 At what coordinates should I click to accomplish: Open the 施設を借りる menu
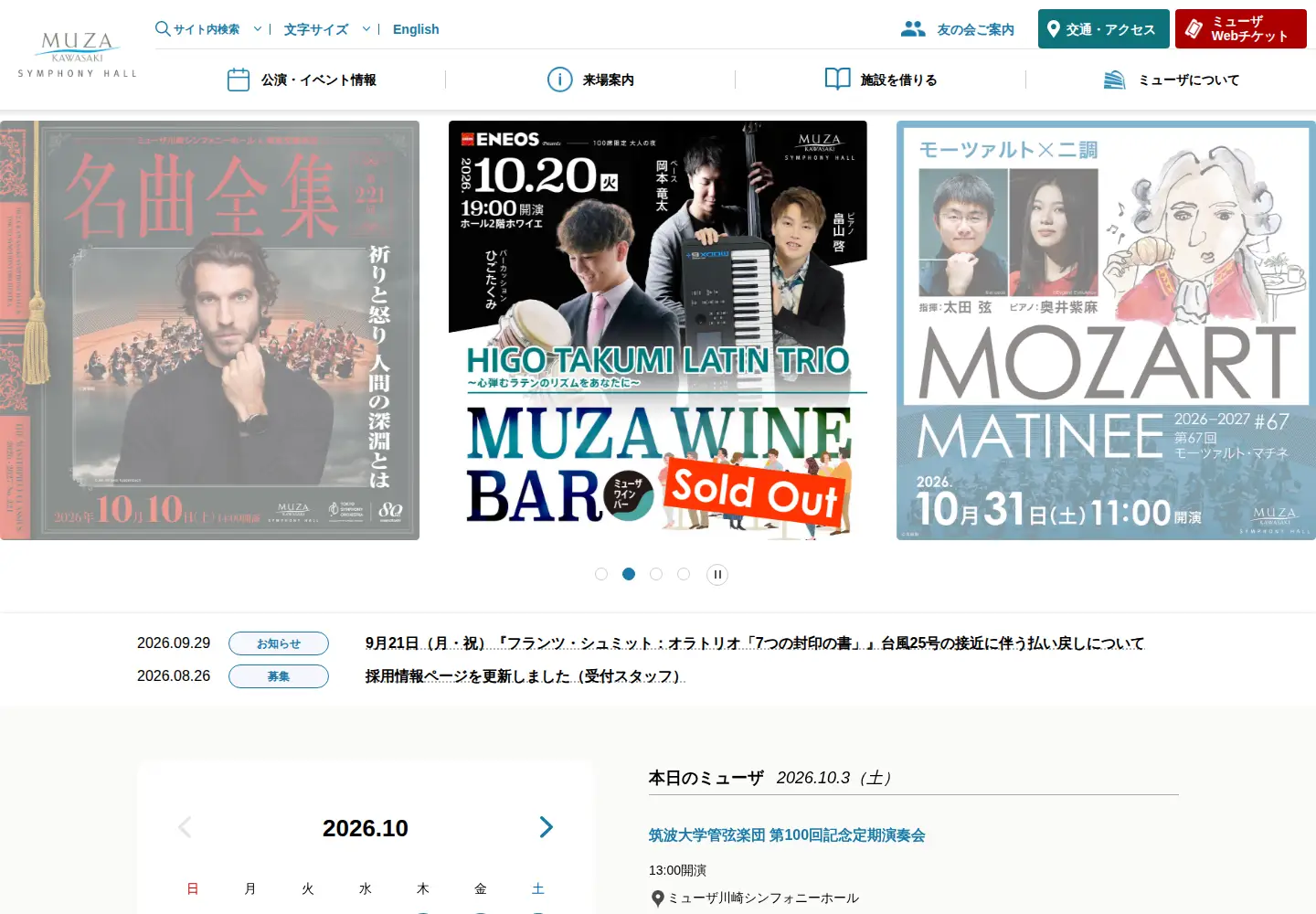click(899, 80)
